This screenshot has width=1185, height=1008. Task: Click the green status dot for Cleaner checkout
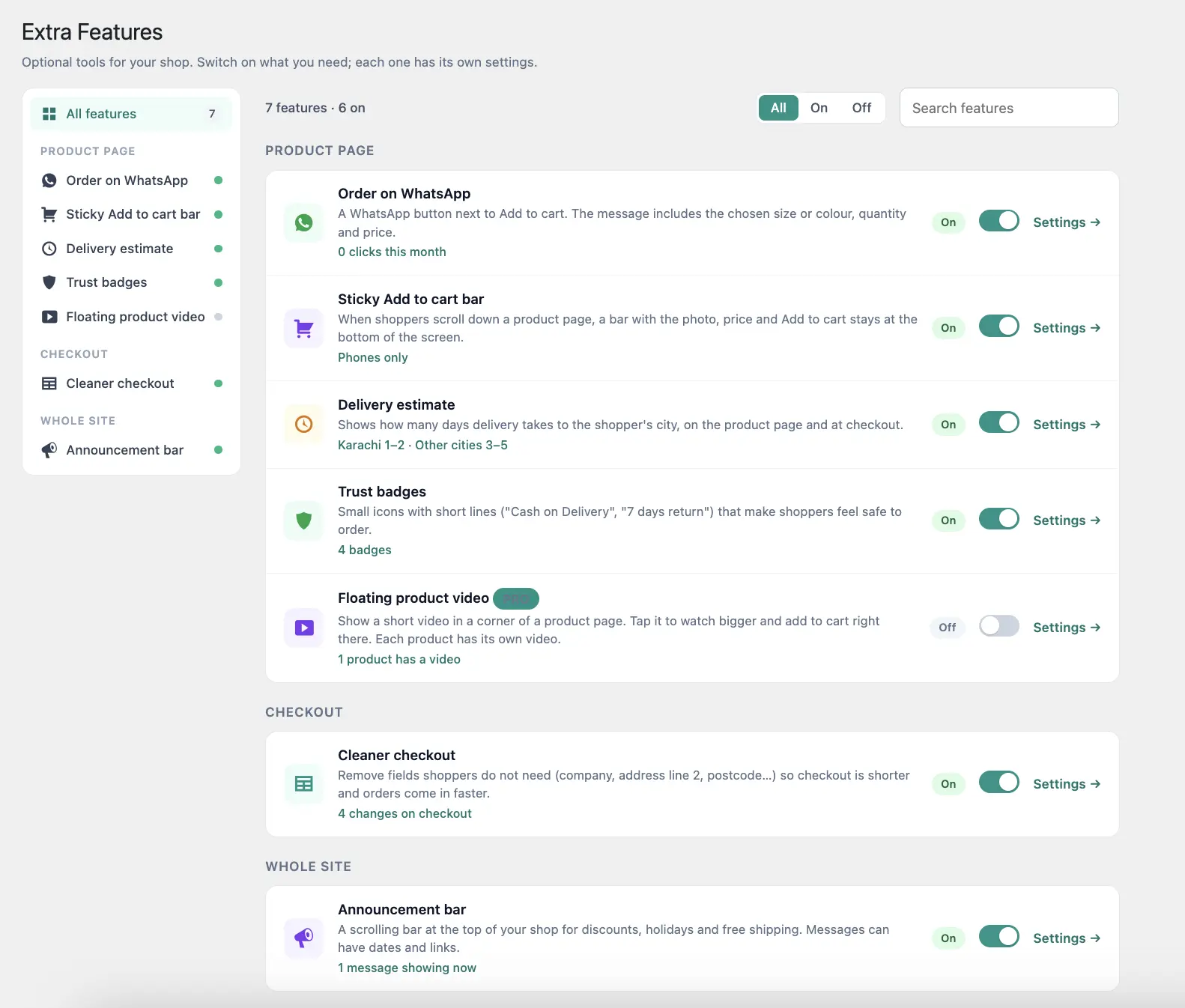pyautogui.click(x=219, y=383)
